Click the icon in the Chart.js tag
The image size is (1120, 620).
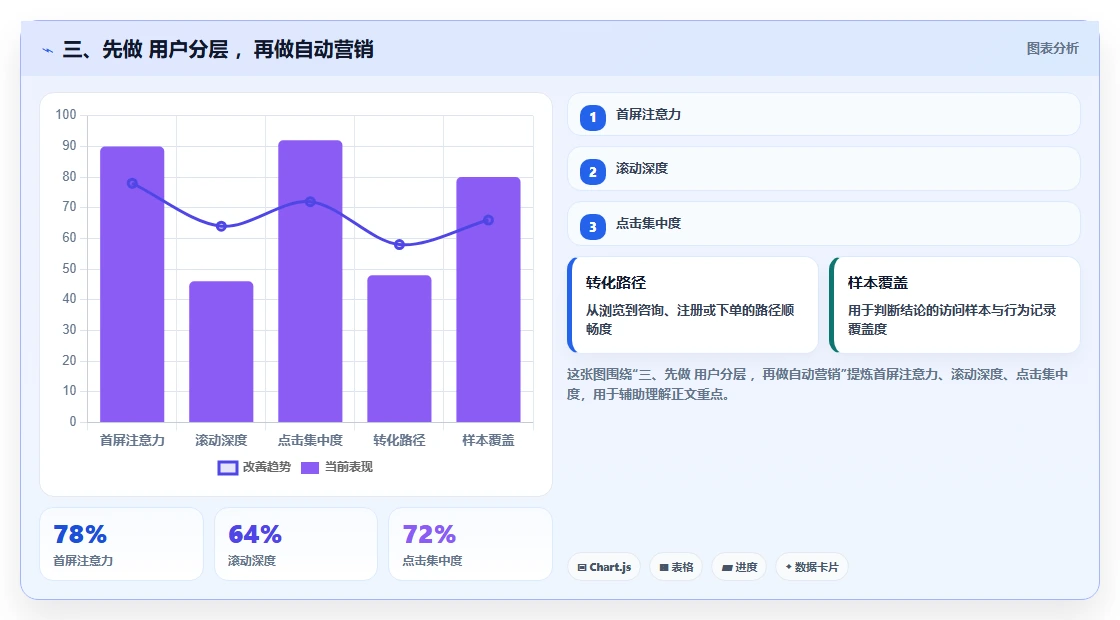[582, 568]
